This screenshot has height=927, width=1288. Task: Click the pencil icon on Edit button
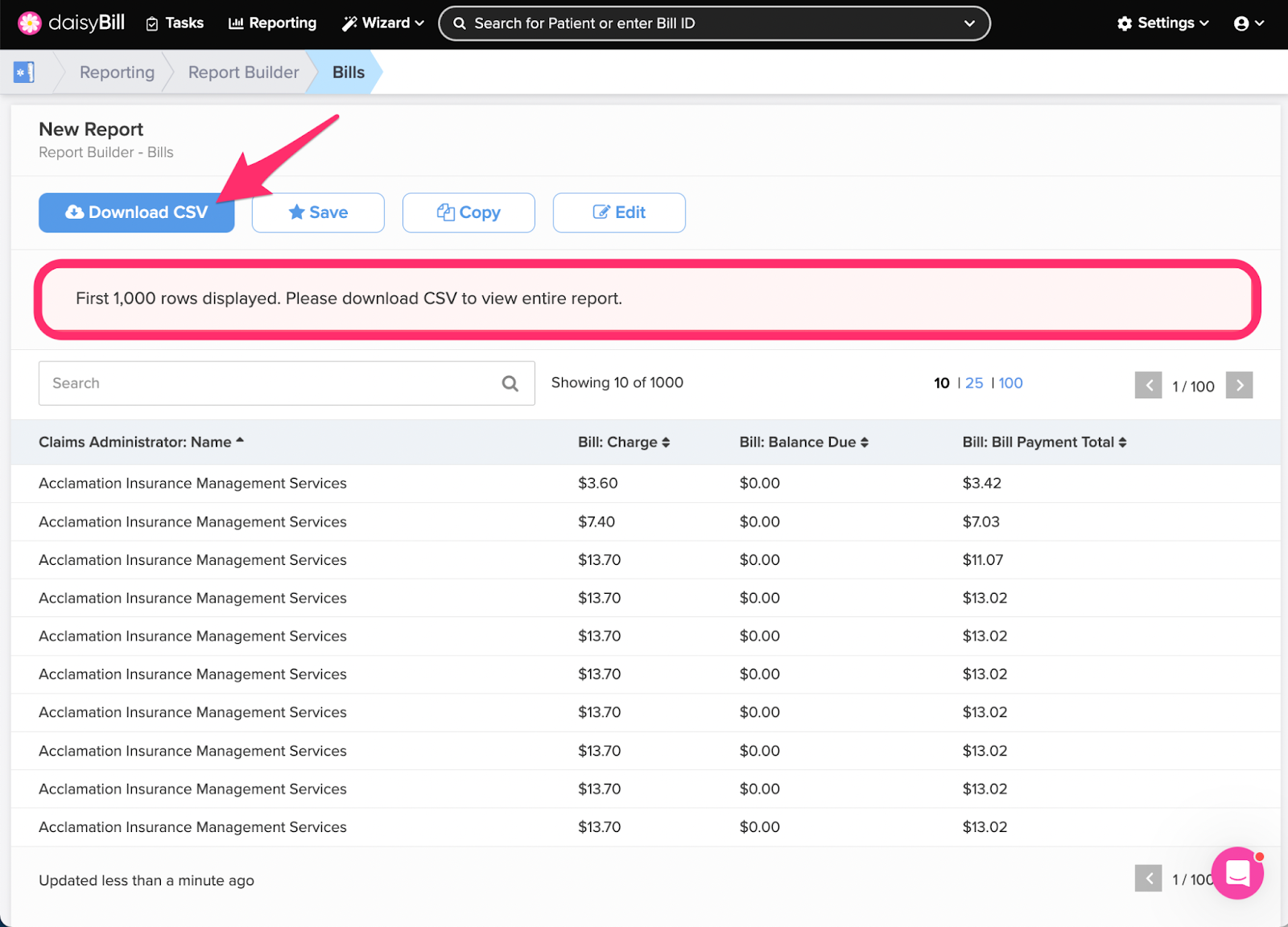[x=601, y=212]
